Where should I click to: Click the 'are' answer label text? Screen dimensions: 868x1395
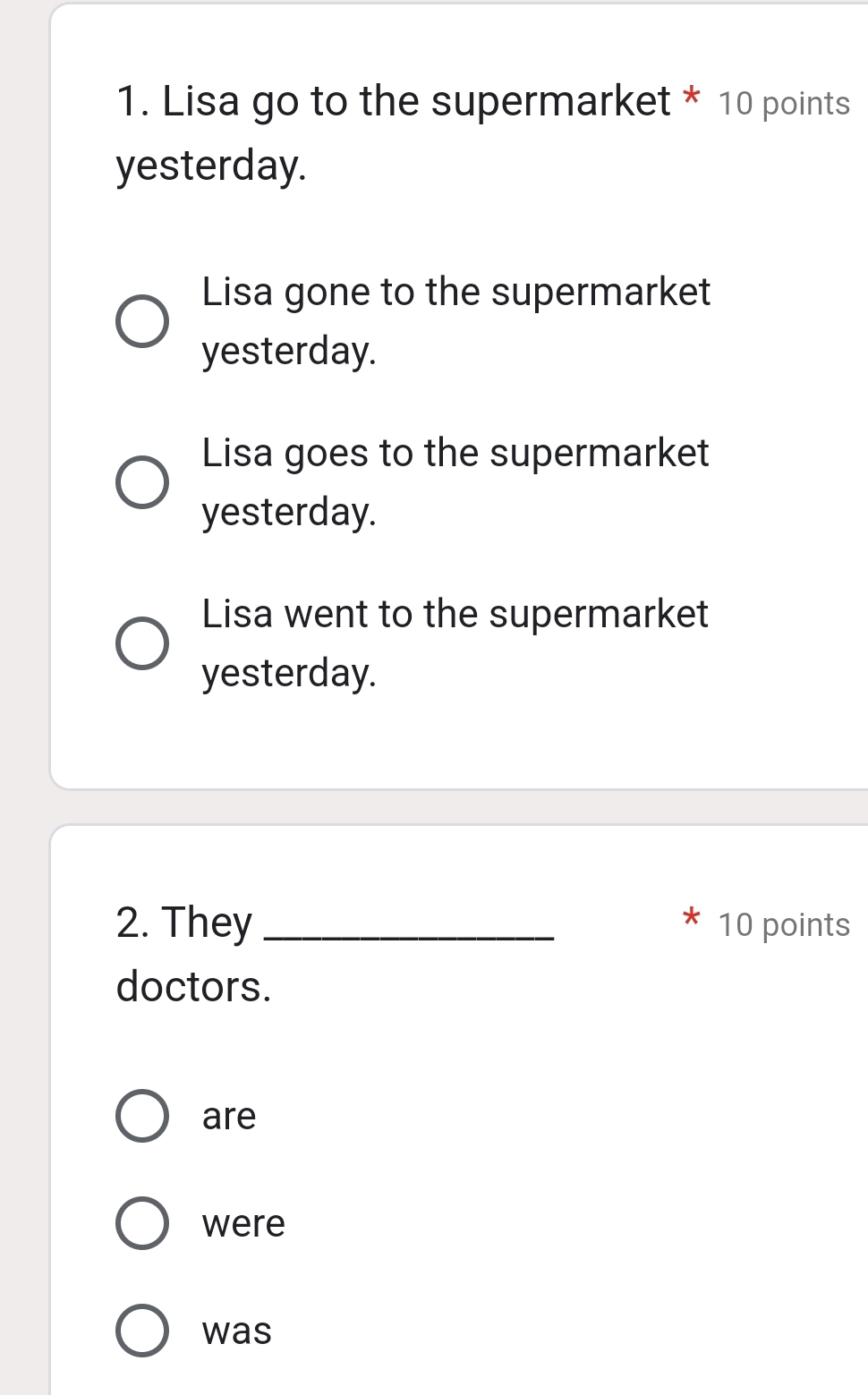[x=229, y=1116]
